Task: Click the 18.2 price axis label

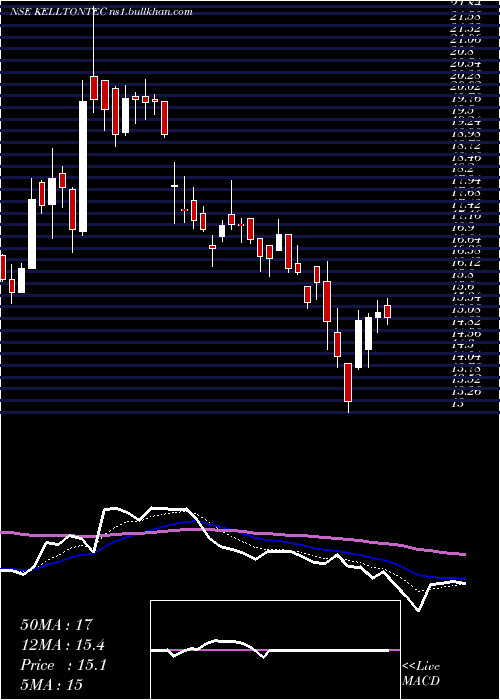Action: click(462, 169)
